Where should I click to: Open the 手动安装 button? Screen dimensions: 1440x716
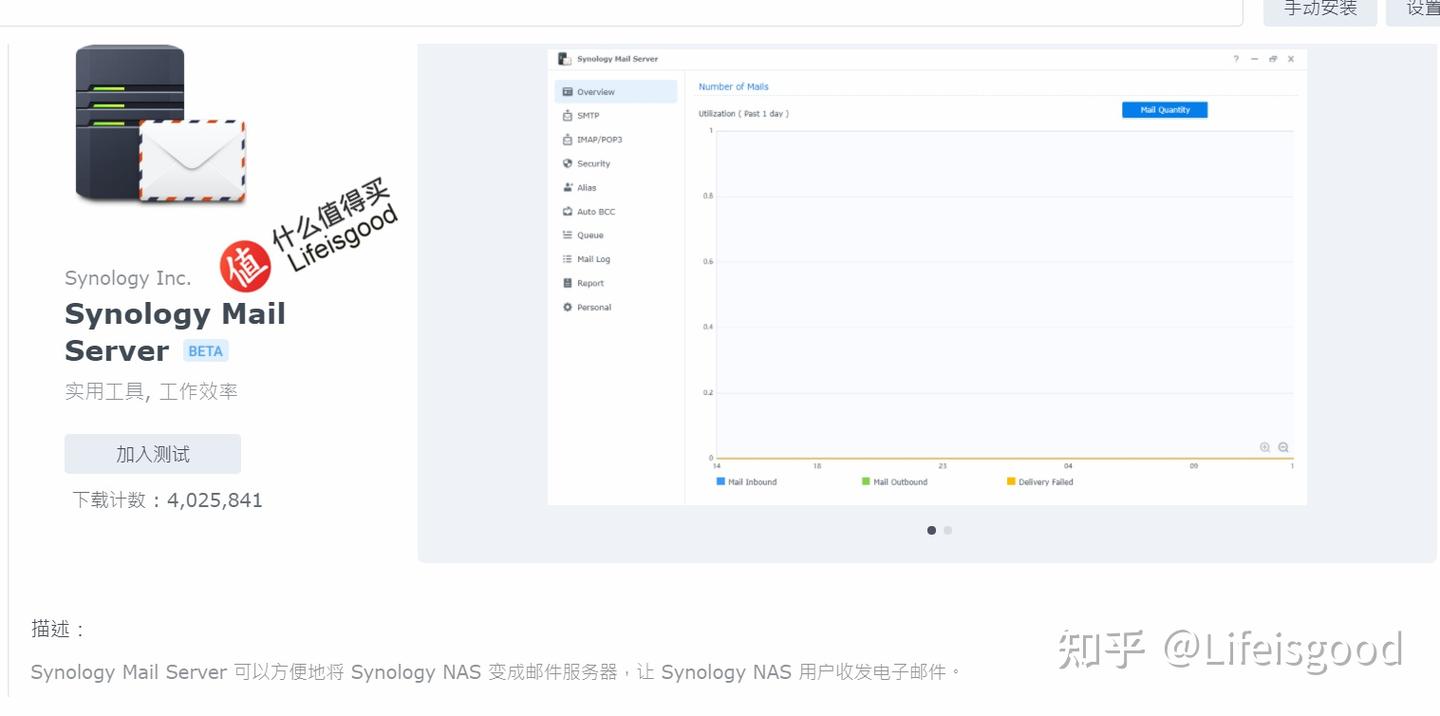tap(1320, 10)
